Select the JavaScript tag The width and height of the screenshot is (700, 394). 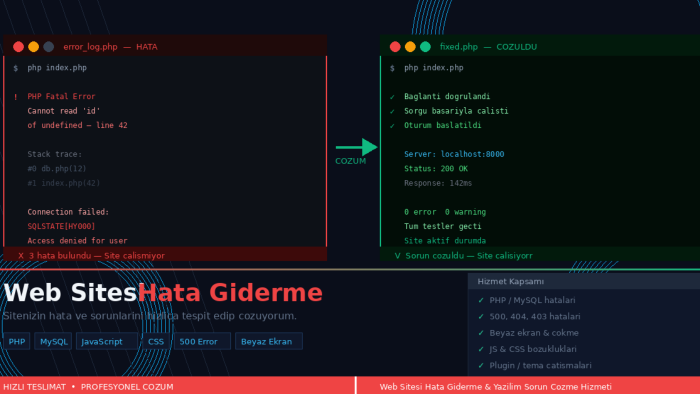(x=107, y=341)
